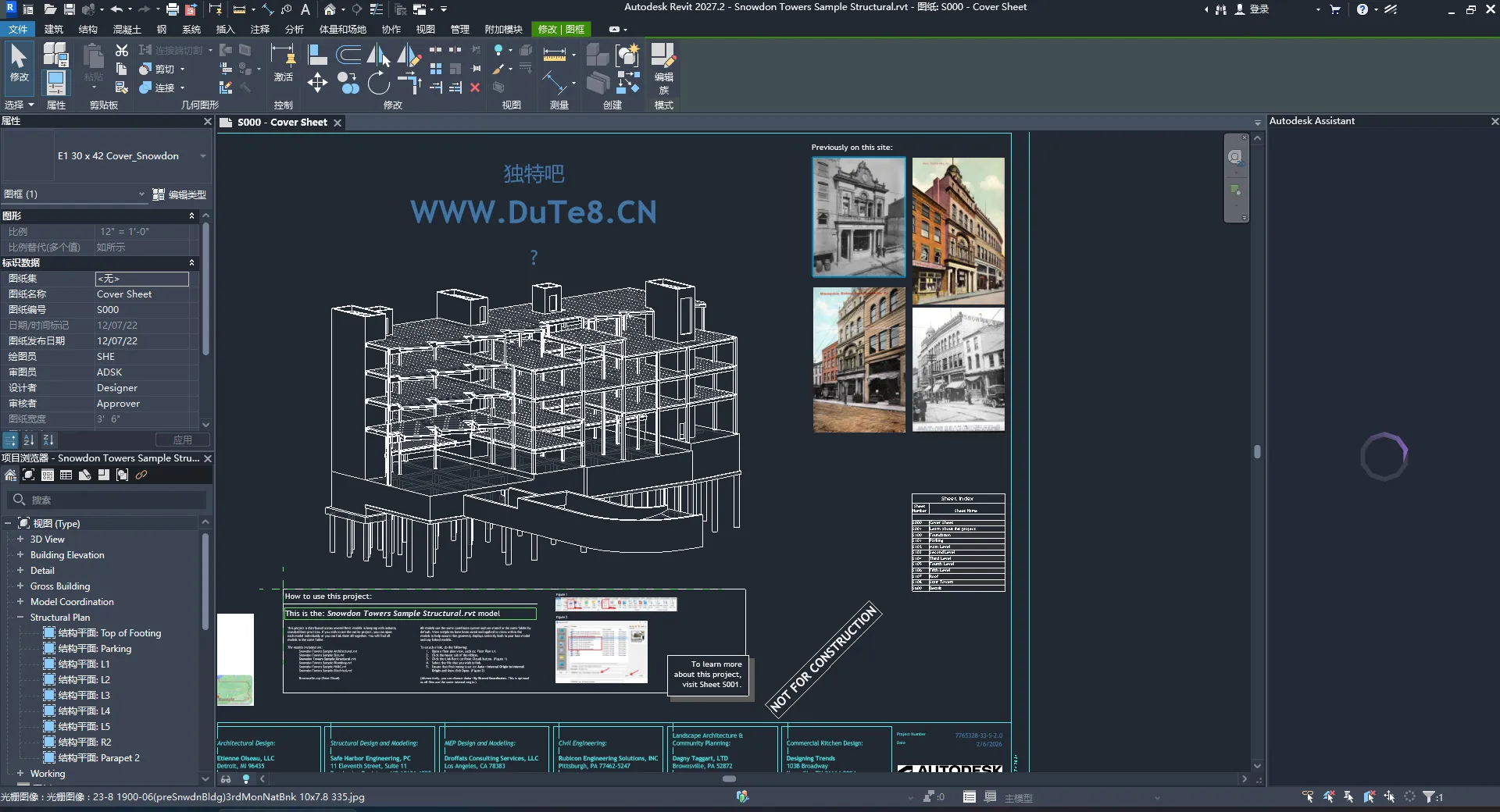Select the Copy tool in Modify panel
The height and width of the screenshot is (812, 1500).
pos(348,83)
